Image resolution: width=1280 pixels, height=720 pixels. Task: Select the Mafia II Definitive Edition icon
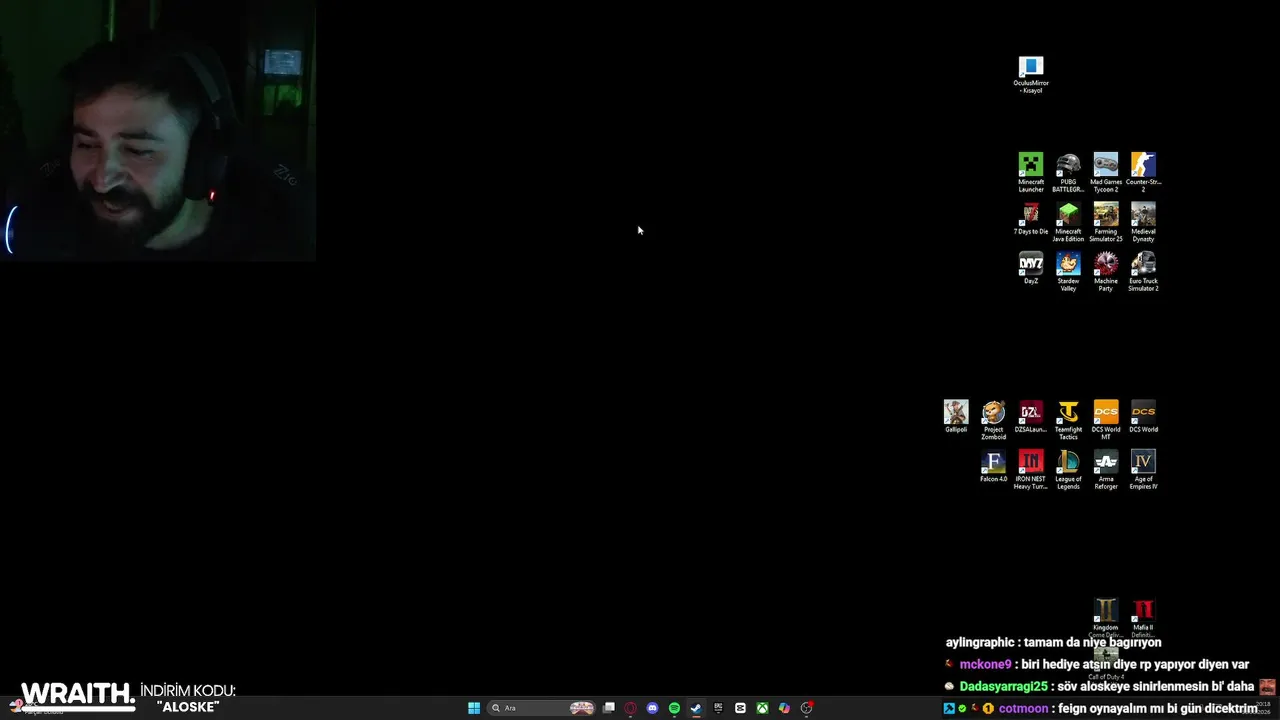click(x=1143, y=618)
